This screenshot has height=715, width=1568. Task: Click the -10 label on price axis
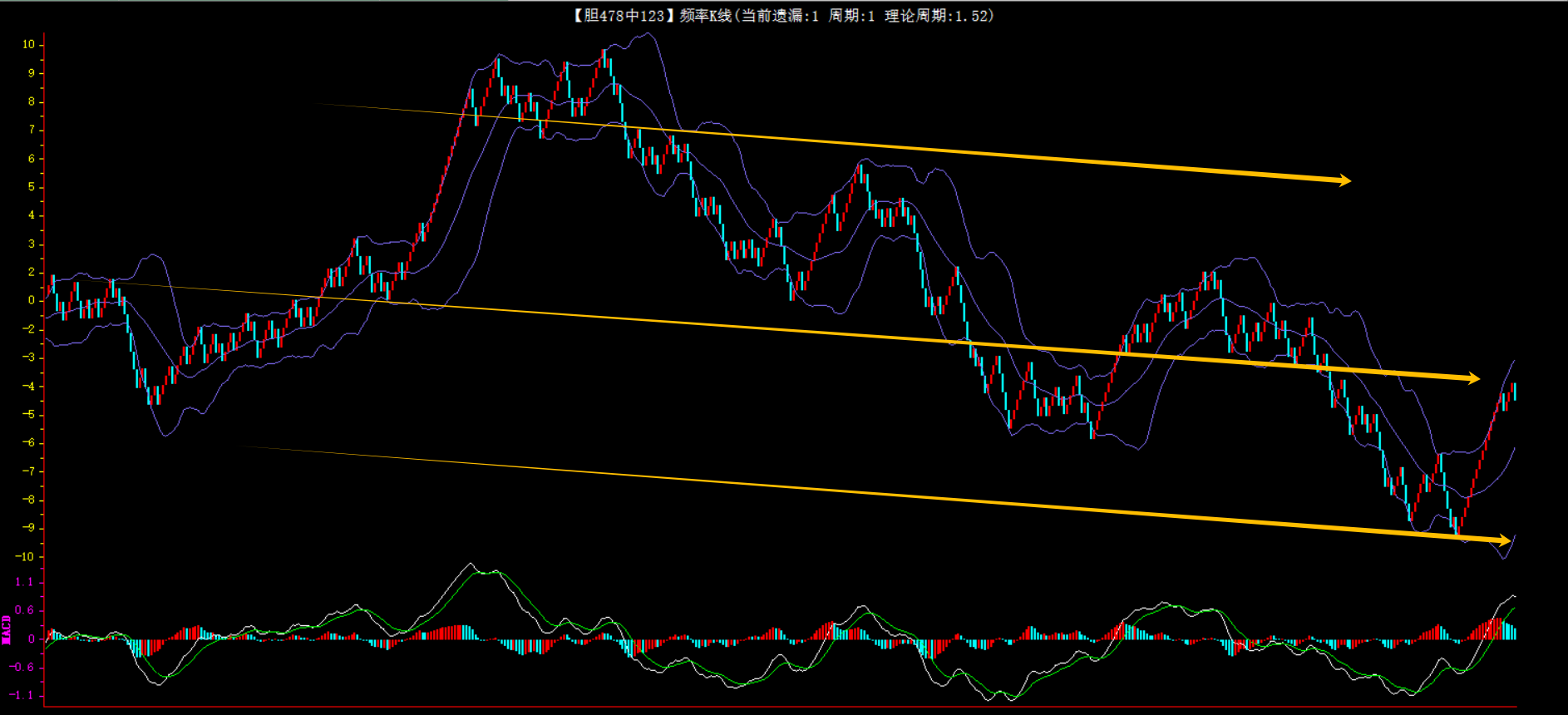(26, 557)
